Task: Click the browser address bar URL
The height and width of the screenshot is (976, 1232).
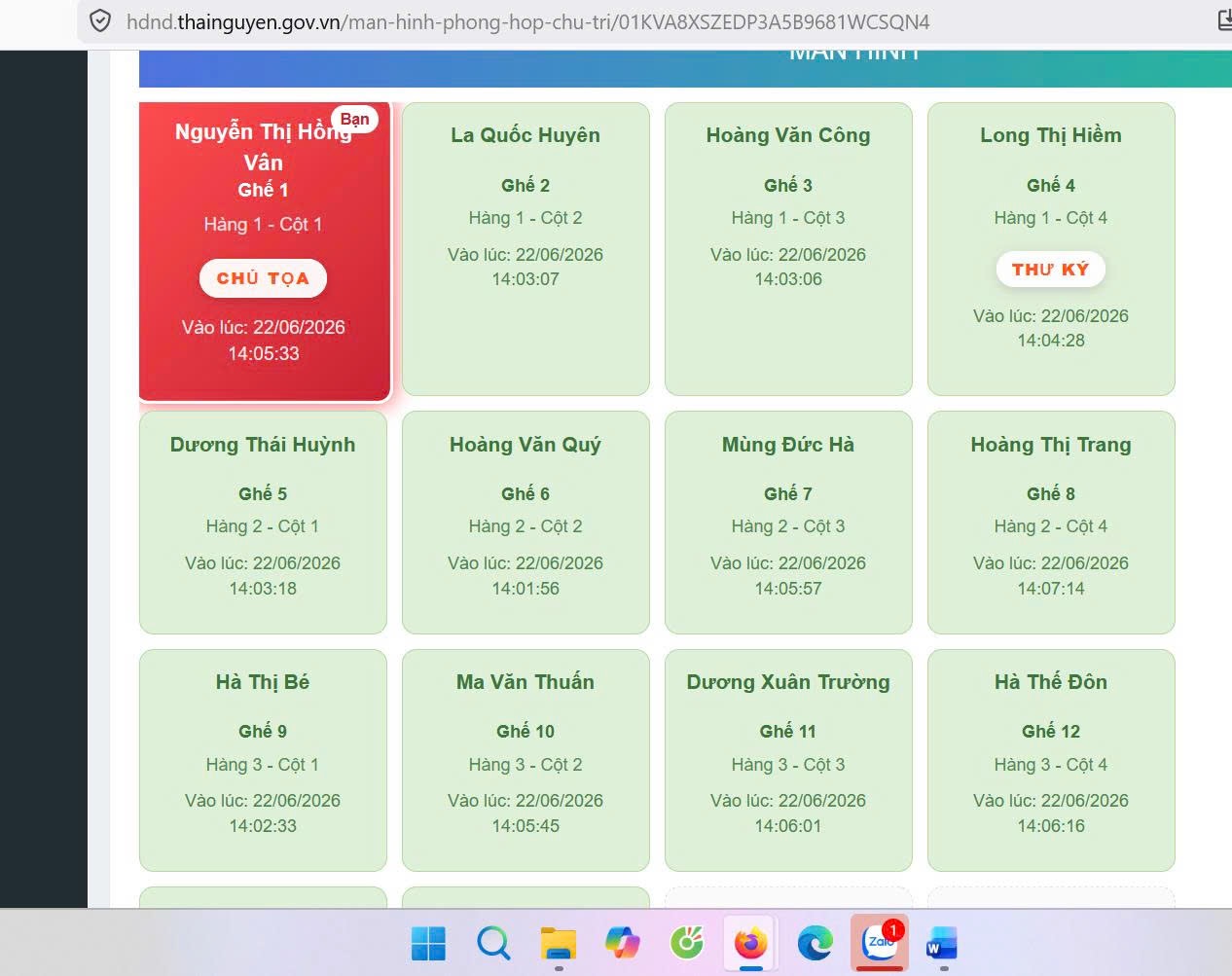Action: tap(528, 21)
